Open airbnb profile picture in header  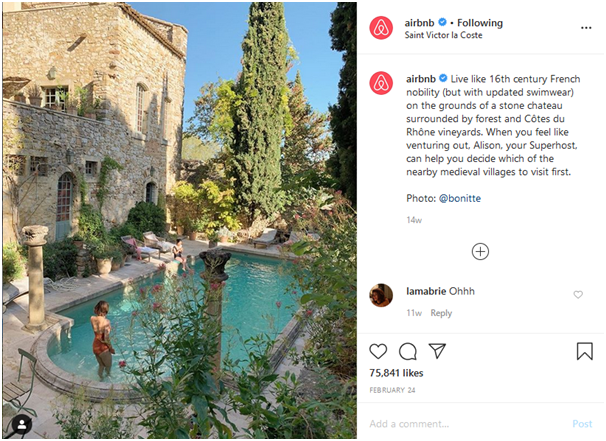coord(381,28)
